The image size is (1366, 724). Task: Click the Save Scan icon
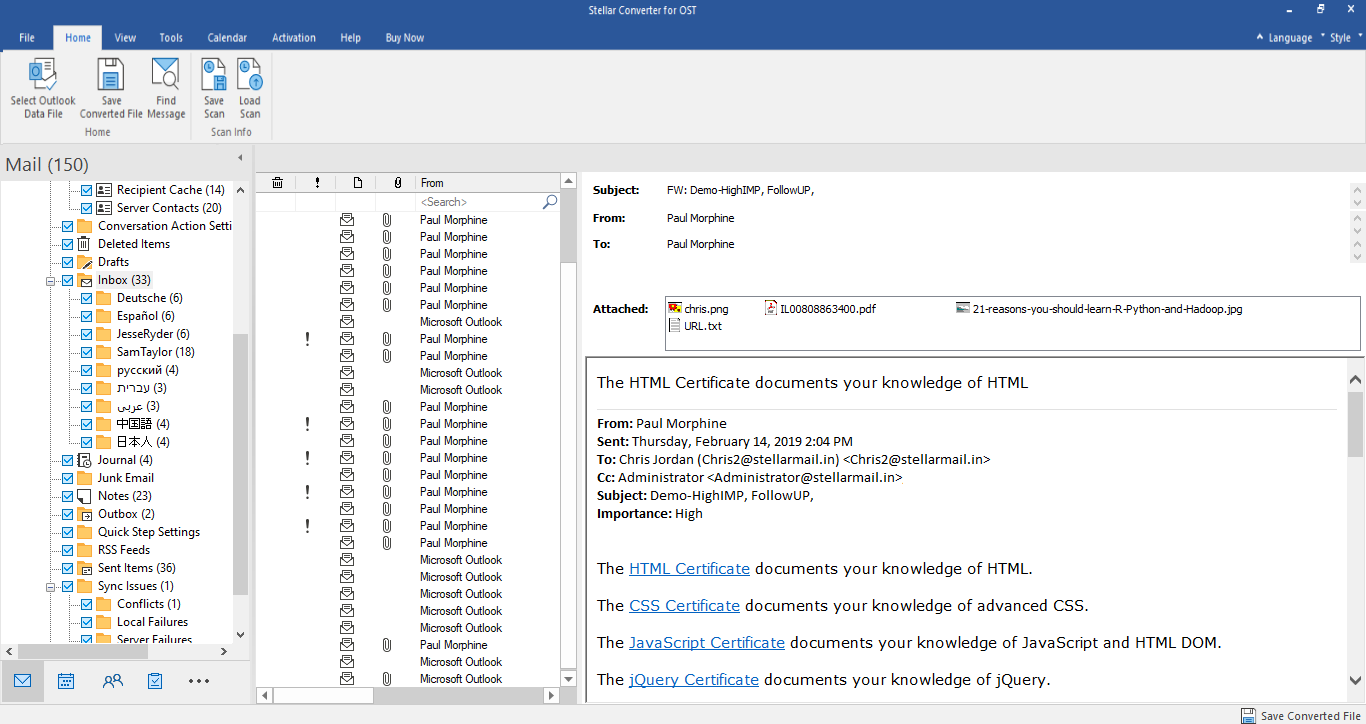(x=214, y=76)
